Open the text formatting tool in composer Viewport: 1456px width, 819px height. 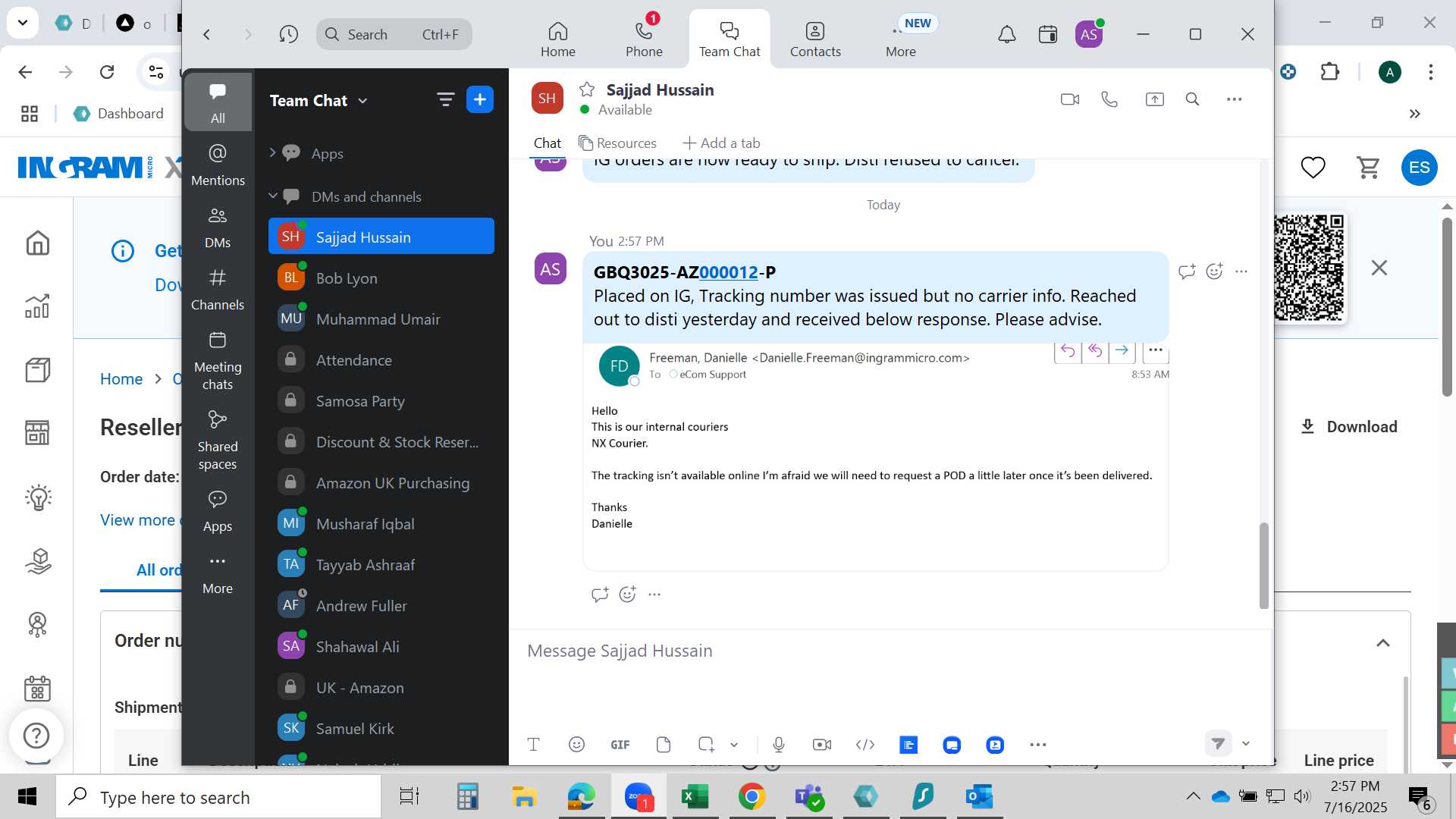pyautogui.click(x=533, y=745)
